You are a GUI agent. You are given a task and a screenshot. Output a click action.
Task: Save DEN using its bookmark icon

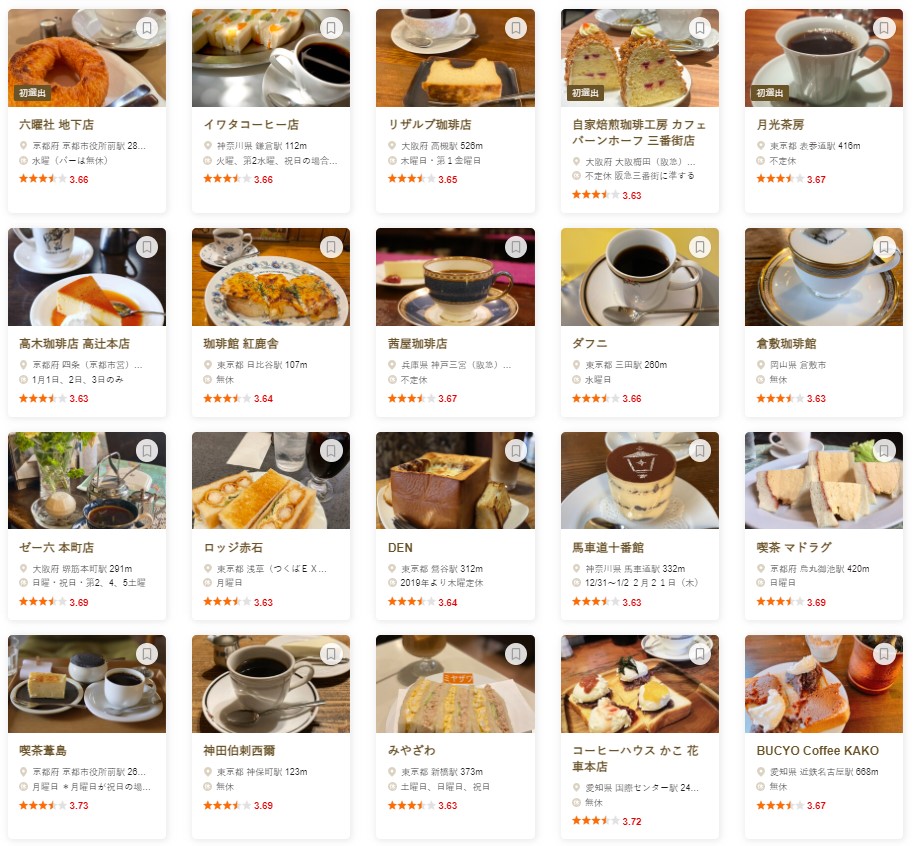pos(516,450)
